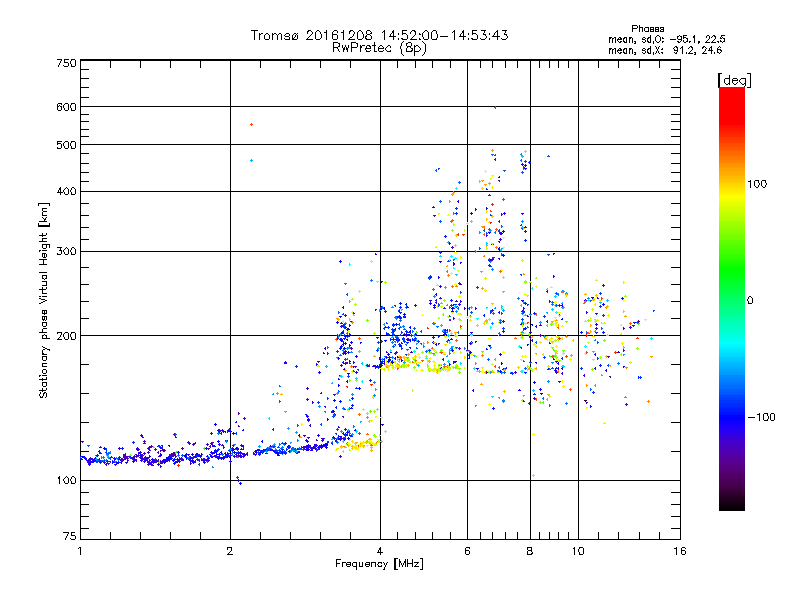
Task: Click the 'Phases' header text
Action: click(x=647, y=29)
